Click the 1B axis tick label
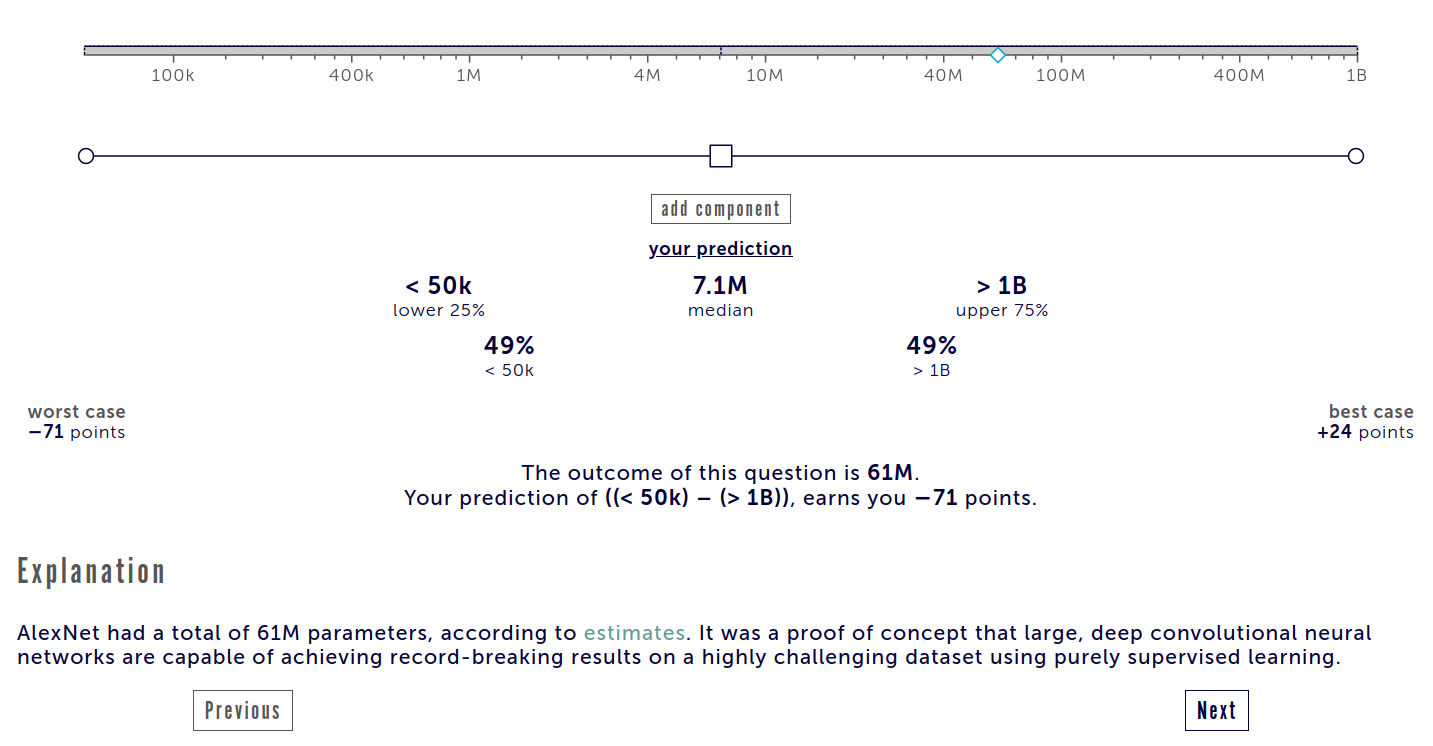The width and height of the screenshot is (1433, 746). [1356, 76]
